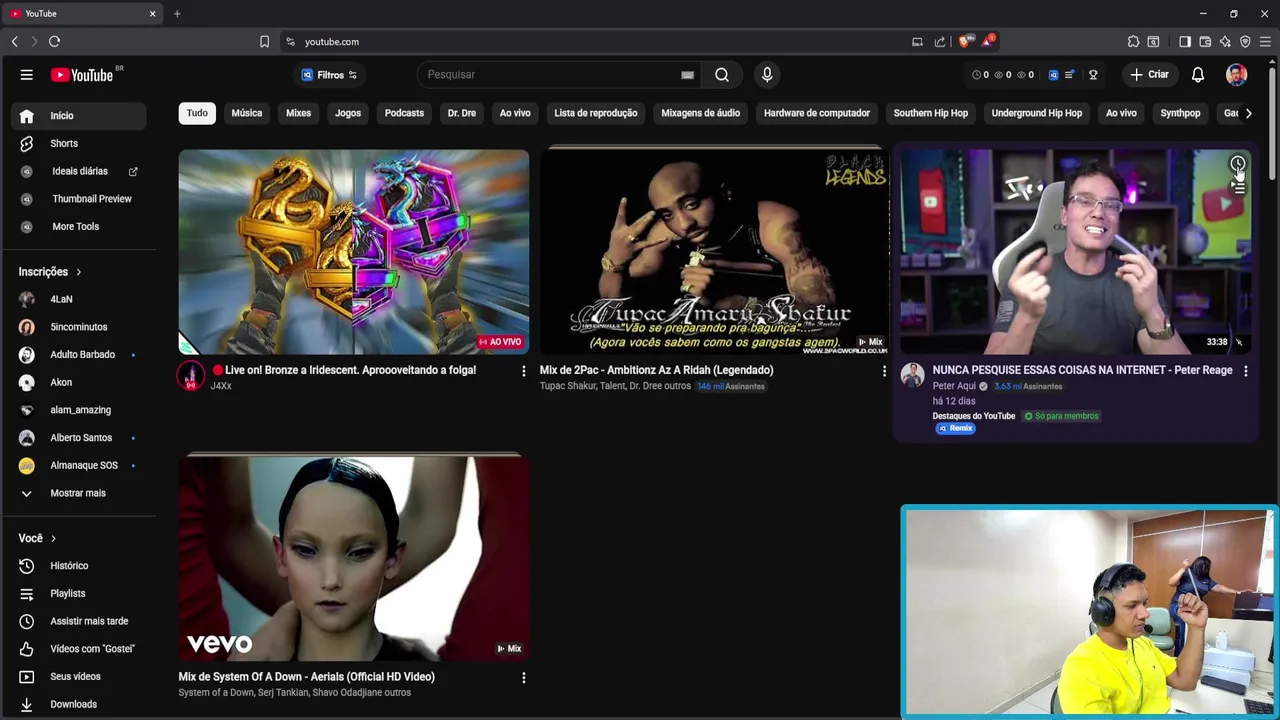1280x720 pixels.
Task: Expand the Inscrições section
Action: 50,272
